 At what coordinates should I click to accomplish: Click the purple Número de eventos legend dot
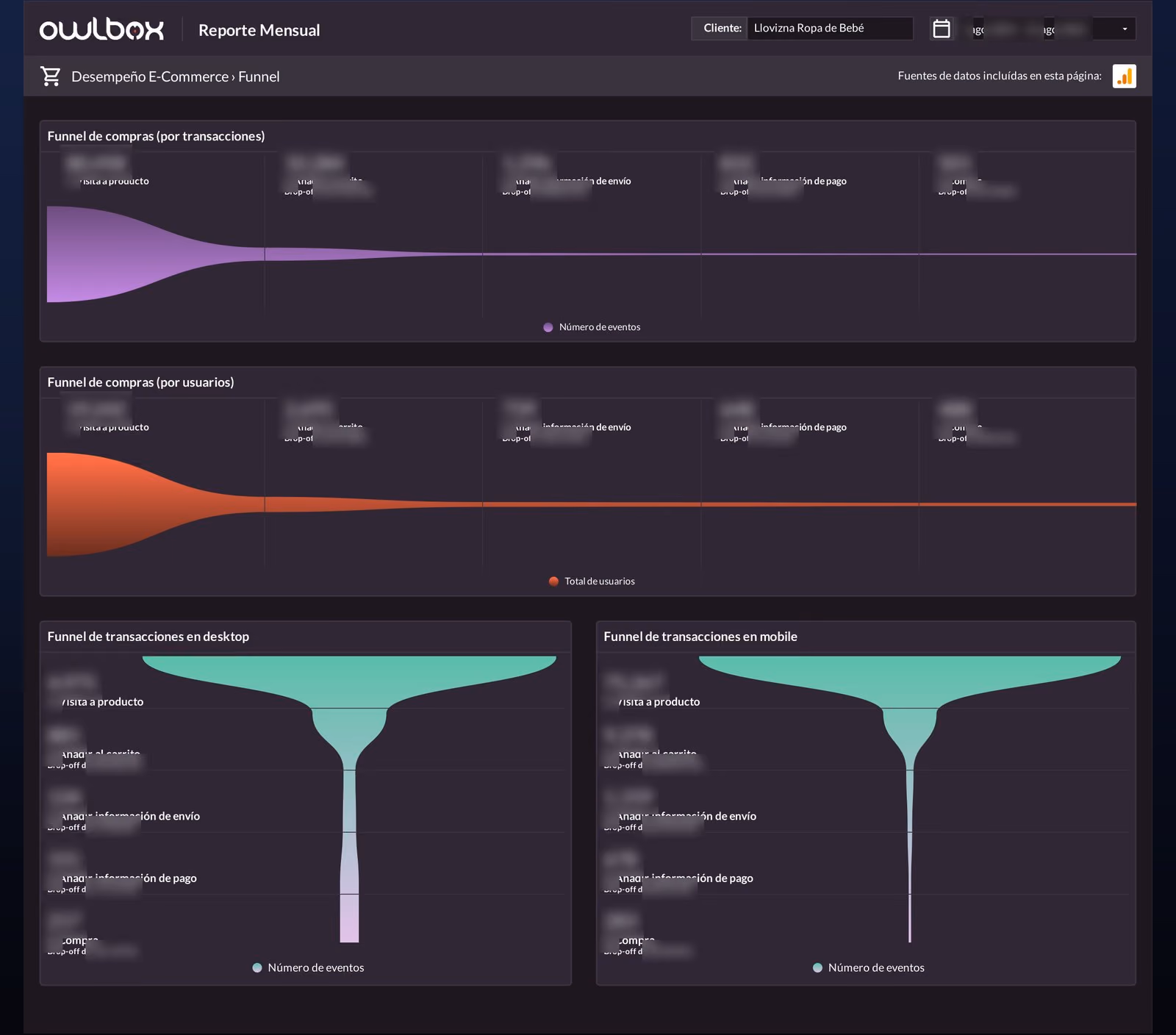[548, 327]
